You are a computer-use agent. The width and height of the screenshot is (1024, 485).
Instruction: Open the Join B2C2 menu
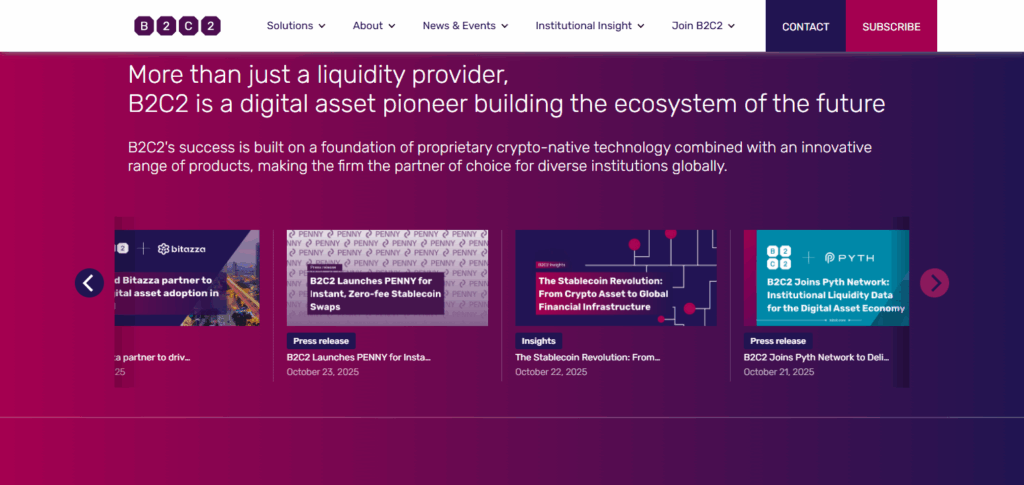[703, 26]
